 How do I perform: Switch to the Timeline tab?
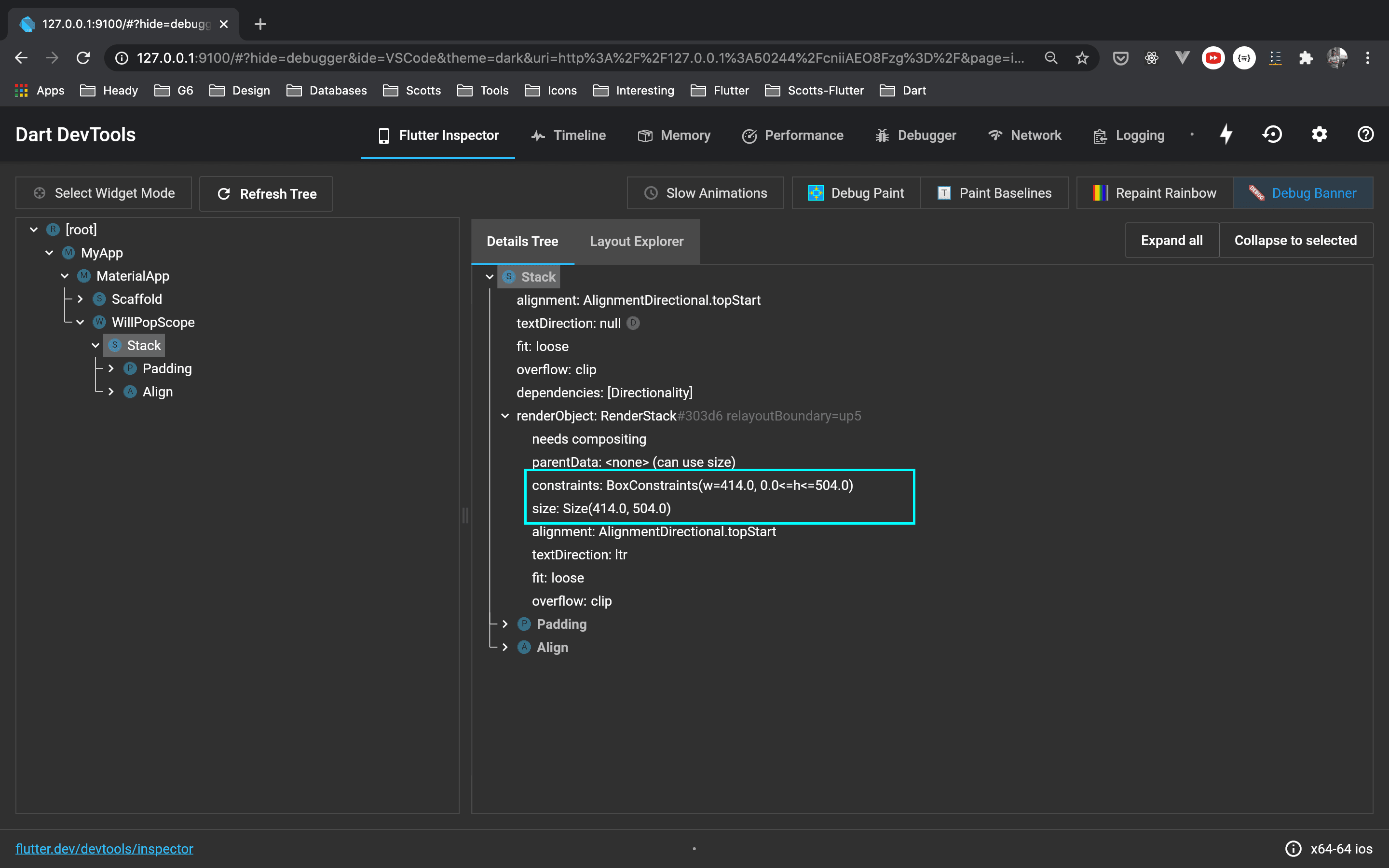tap(568, 135)
